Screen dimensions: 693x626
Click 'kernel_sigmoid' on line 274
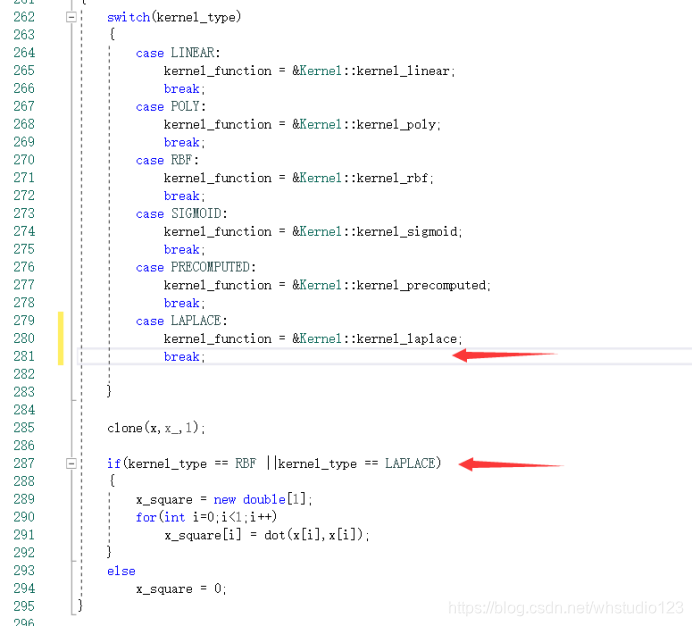(407, 232)
